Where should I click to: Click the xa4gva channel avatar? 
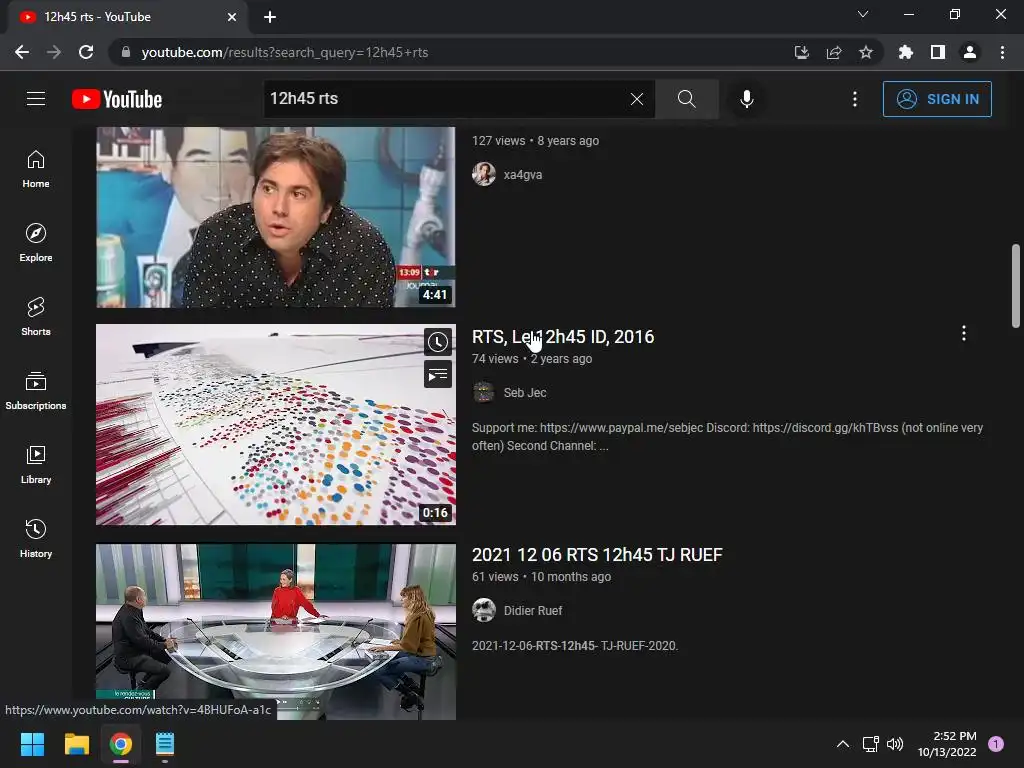coord(484,174)
